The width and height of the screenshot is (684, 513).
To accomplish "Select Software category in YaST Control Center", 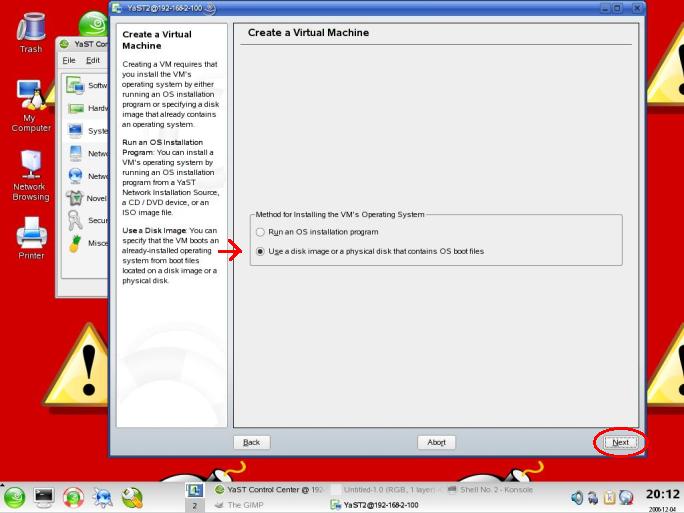I will click(86, 85).
